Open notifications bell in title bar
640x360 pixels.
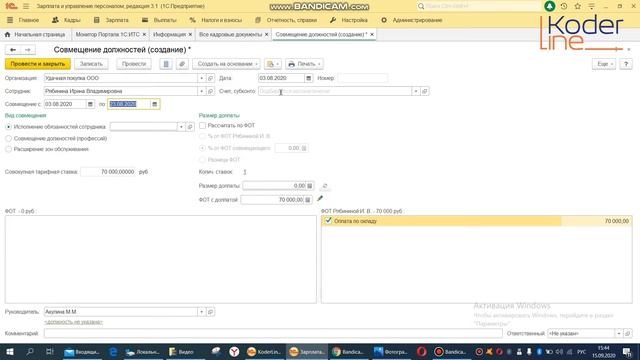(549, 6)
